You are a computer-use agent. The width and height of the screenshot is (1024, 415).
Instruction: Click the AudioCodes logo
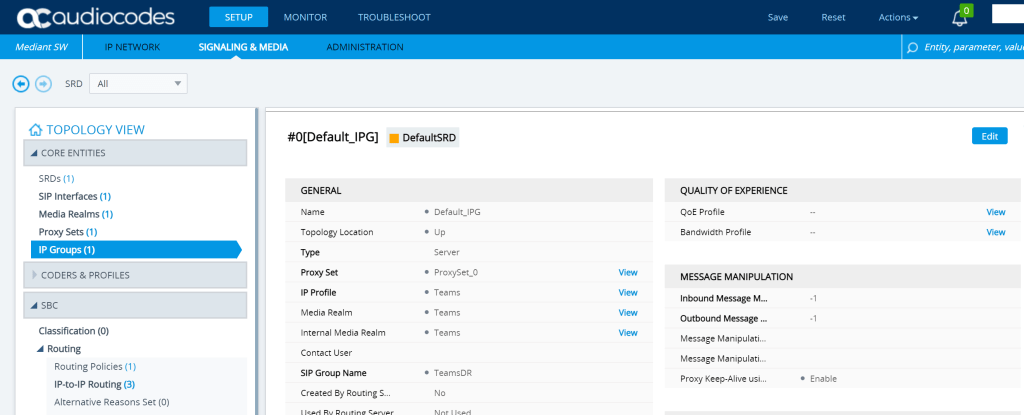click(96, 17)
